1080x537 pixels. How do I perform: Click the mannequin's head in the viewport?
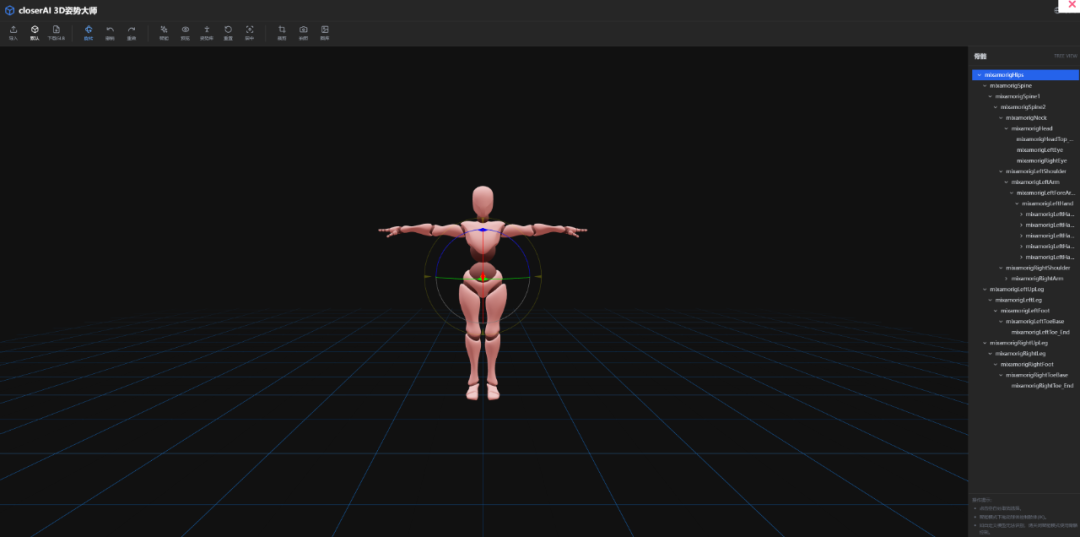point(484,201)
